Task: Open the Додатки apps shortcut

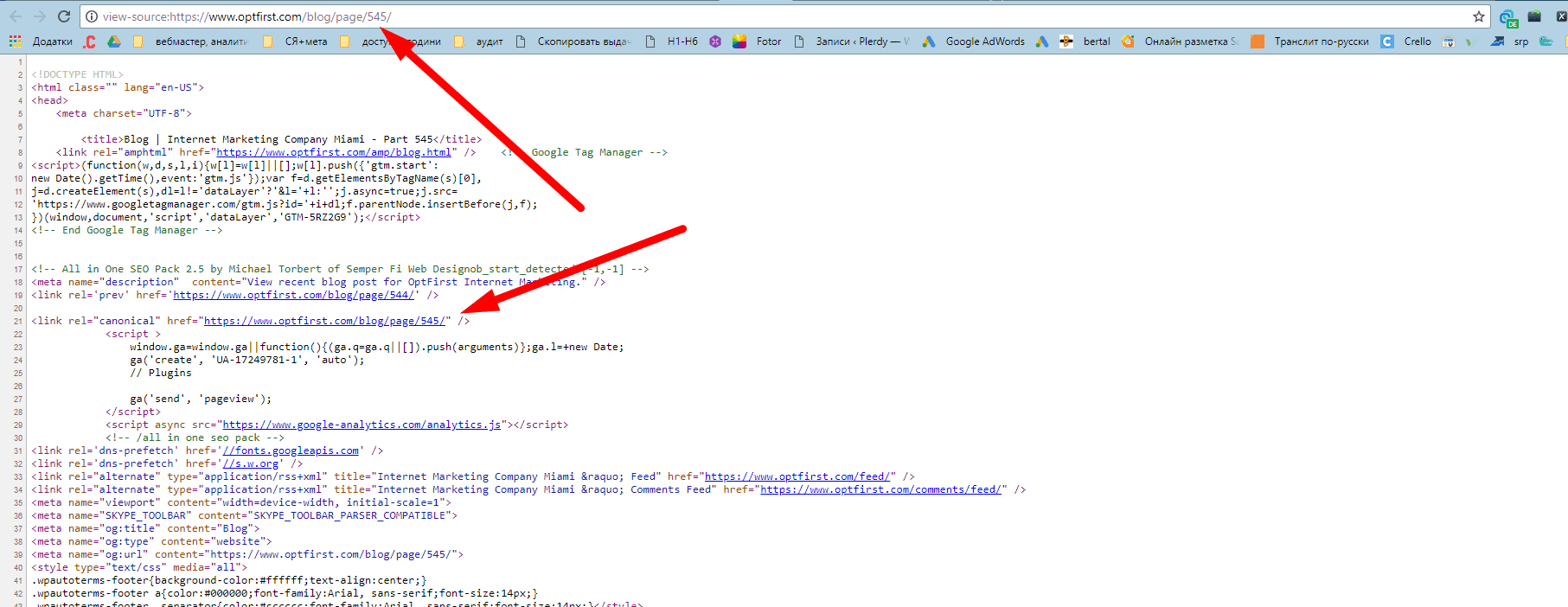Action: tap(42, 42)
